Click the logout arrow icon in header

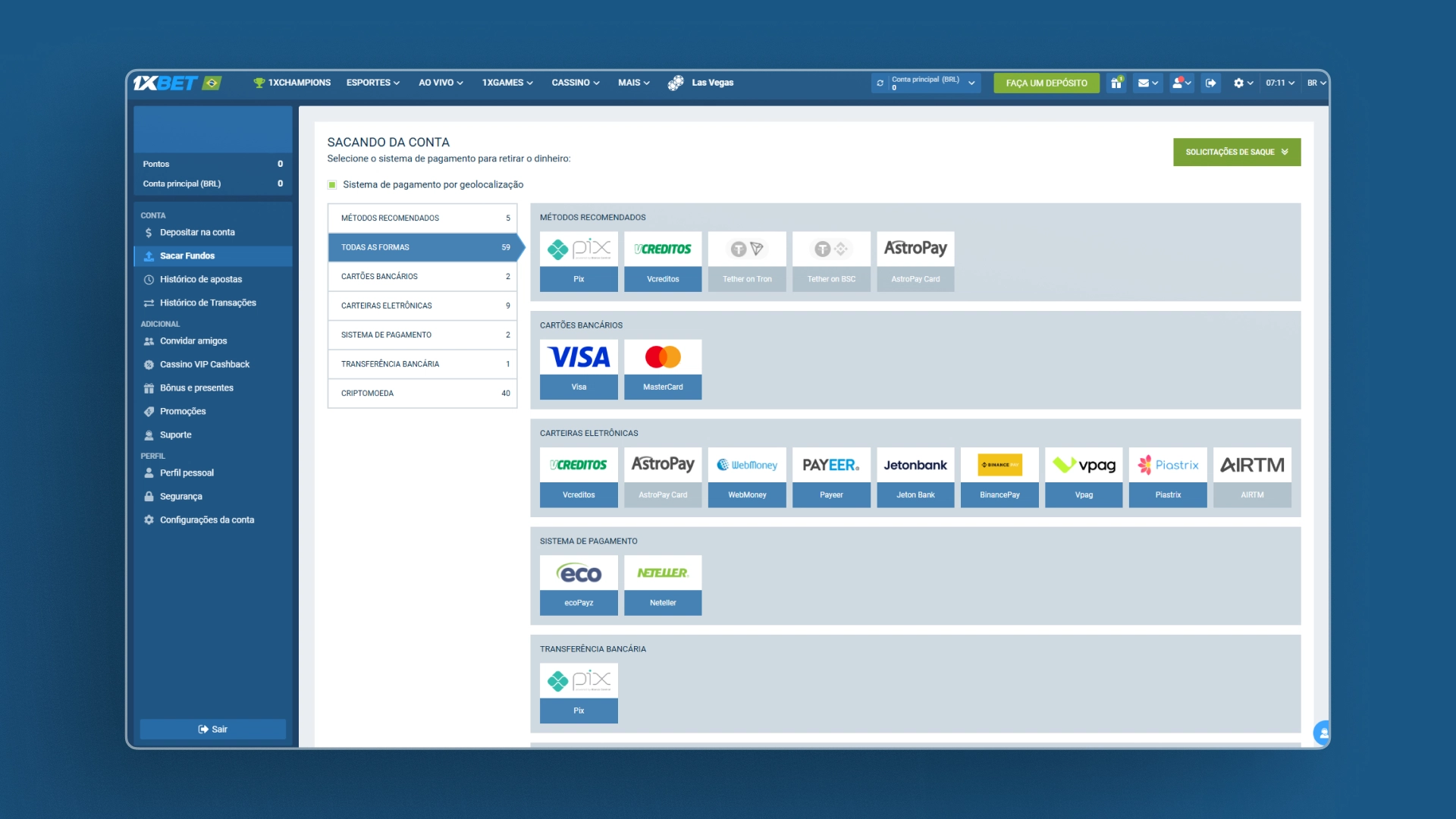click(x=1211, y=83)
